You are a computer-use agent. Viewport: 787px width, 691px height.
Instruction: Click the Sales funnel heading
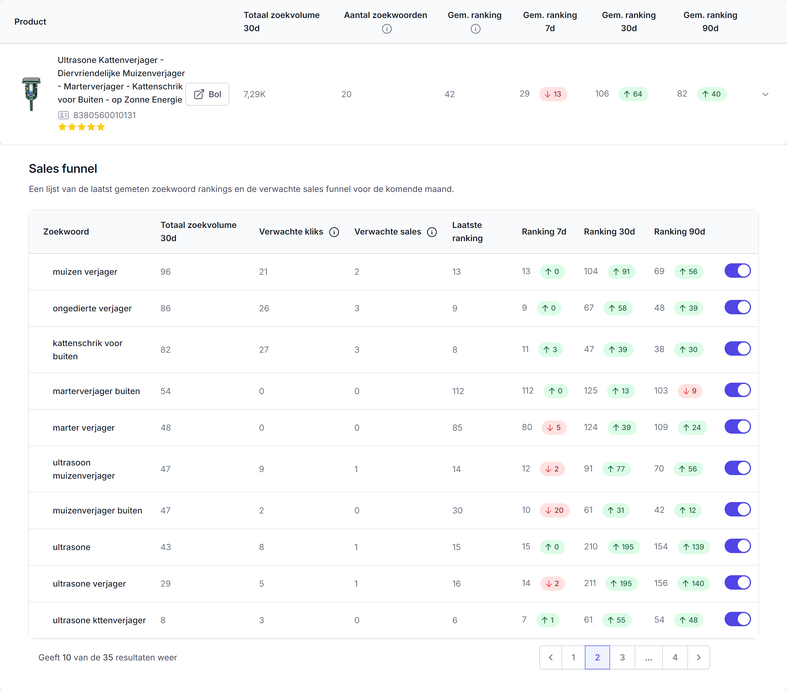63,169
